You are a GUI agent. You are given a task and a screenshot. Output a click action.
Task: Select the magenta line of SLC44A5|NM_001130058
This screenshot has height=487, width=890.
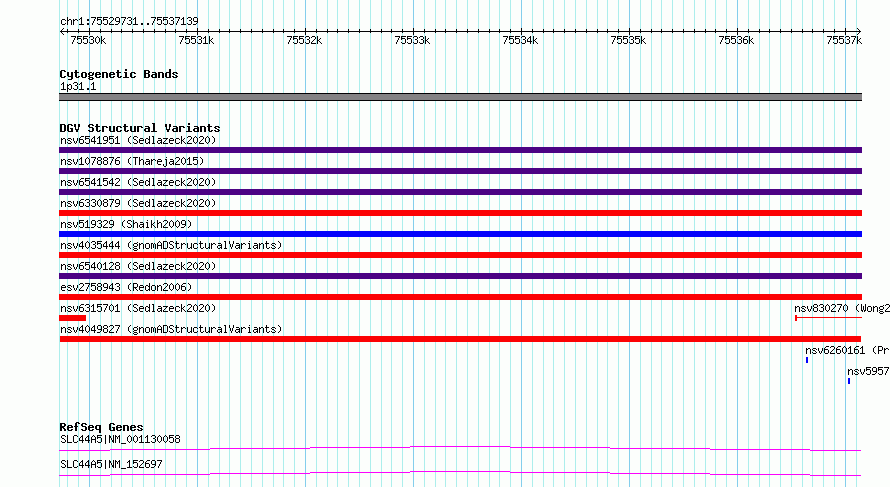pos(460,448)
